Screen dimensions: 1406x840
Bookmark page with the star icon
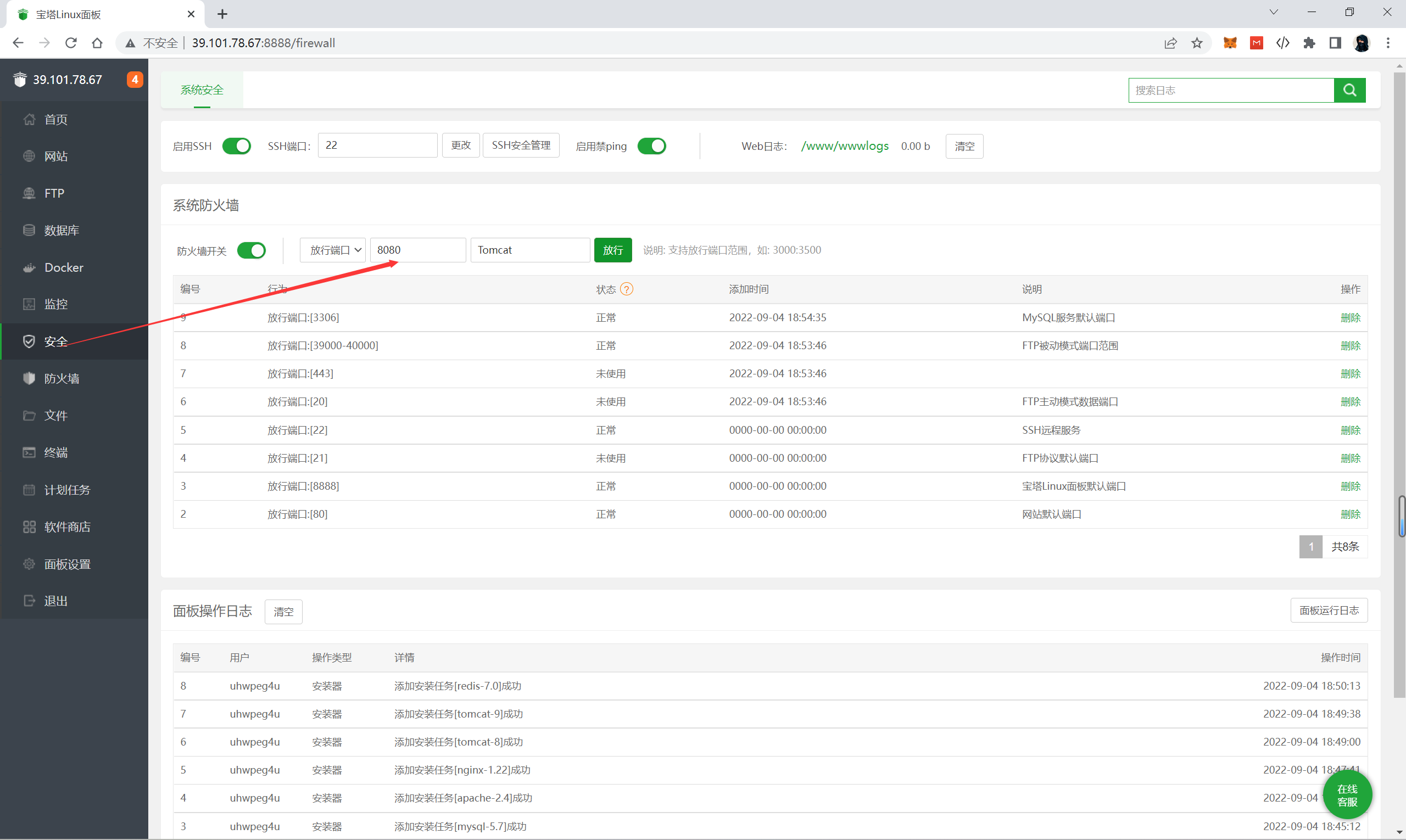click(x=1197, y=43)
